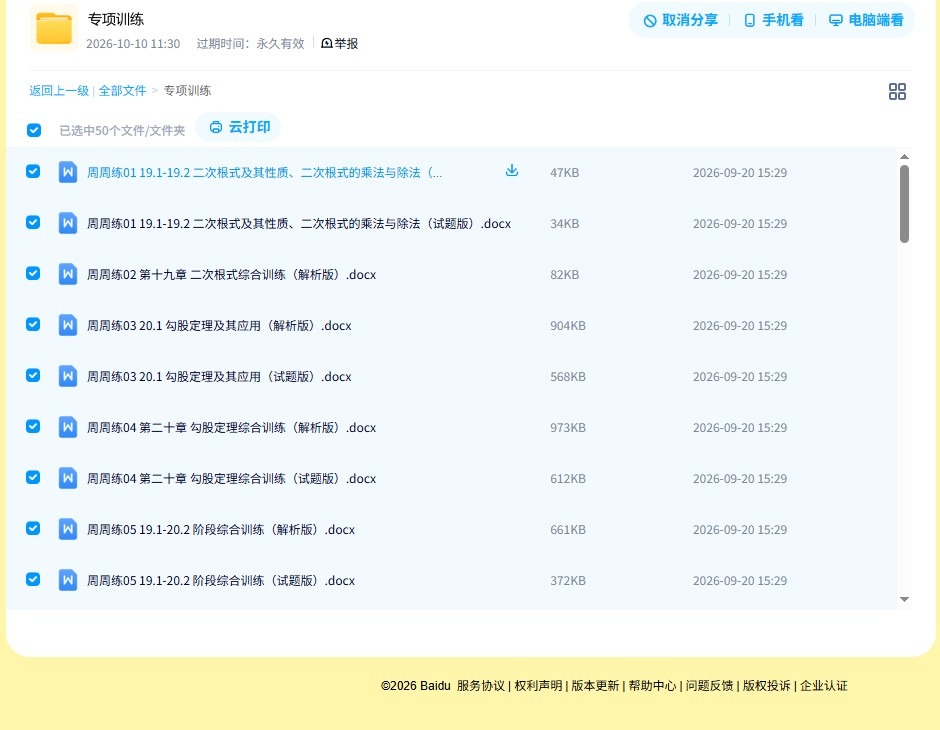Click the scrollbar down arrow

904,599
